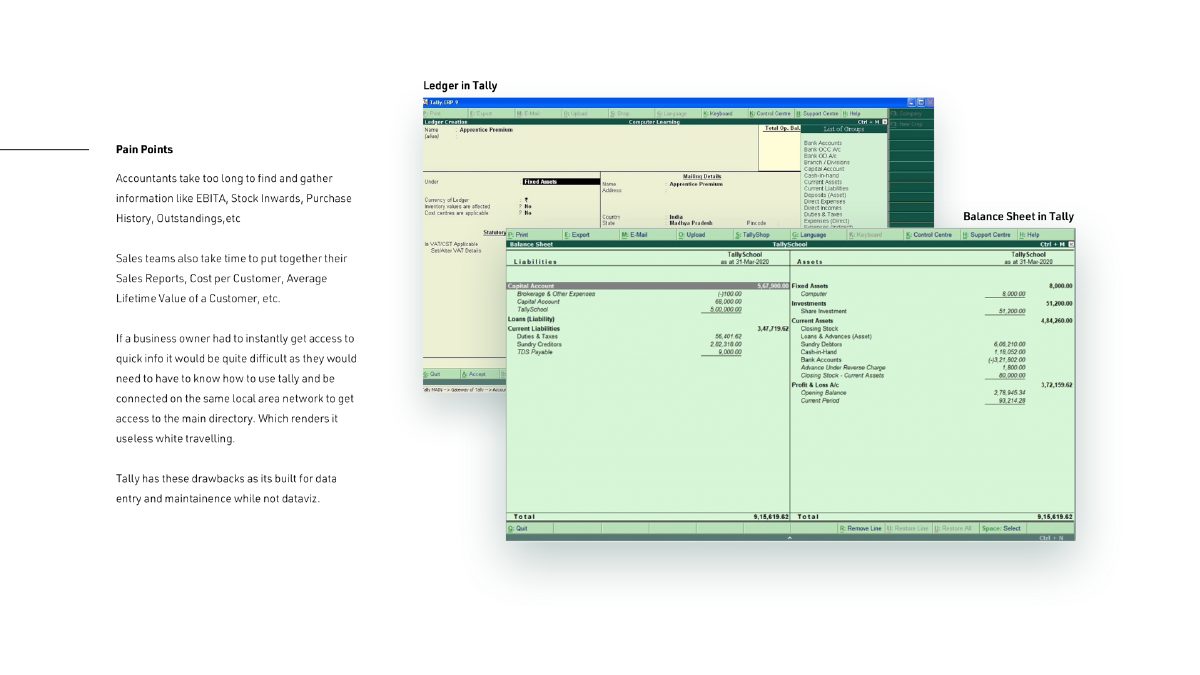This screenshot has height=675, width=1200.
Task: Select the Advance Under Reverse Charge entry
Action: (x=843, y=368)
